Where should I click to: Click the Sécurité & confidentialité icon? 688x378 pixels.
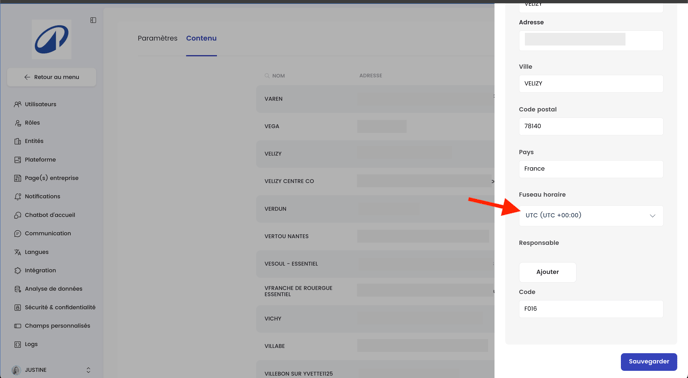(17, 307)
